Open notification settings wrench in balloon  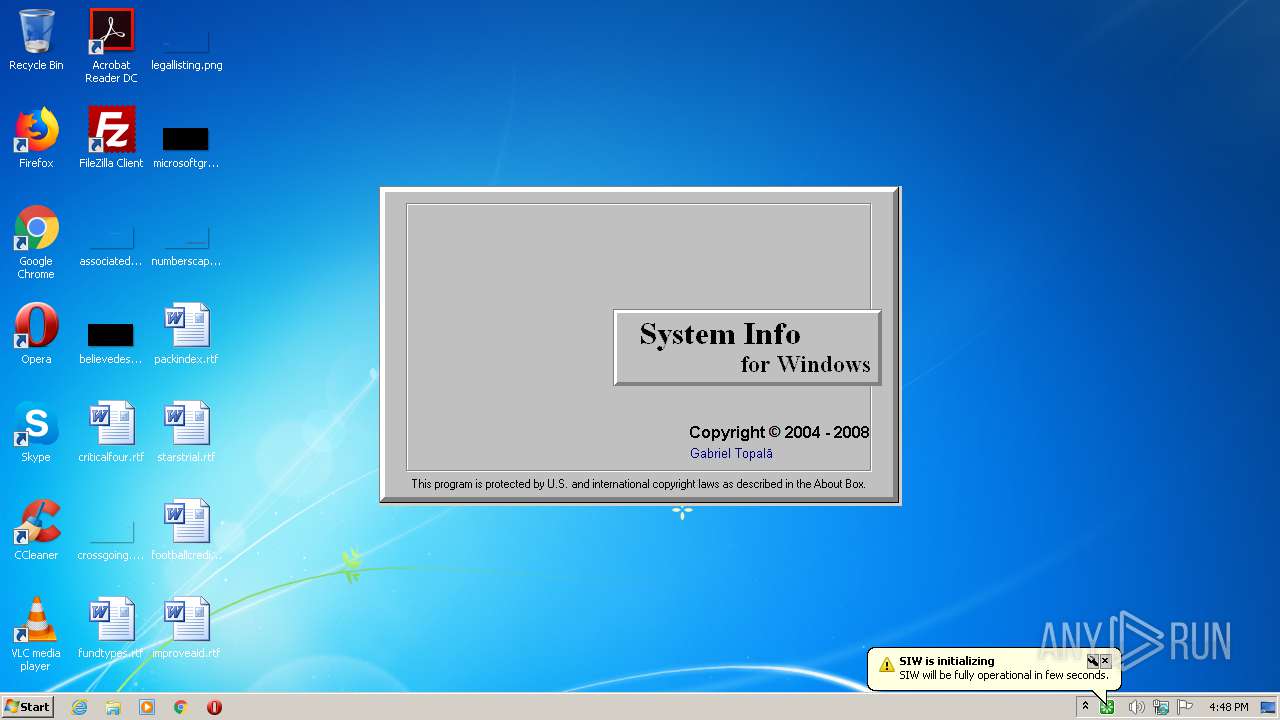1093,661
